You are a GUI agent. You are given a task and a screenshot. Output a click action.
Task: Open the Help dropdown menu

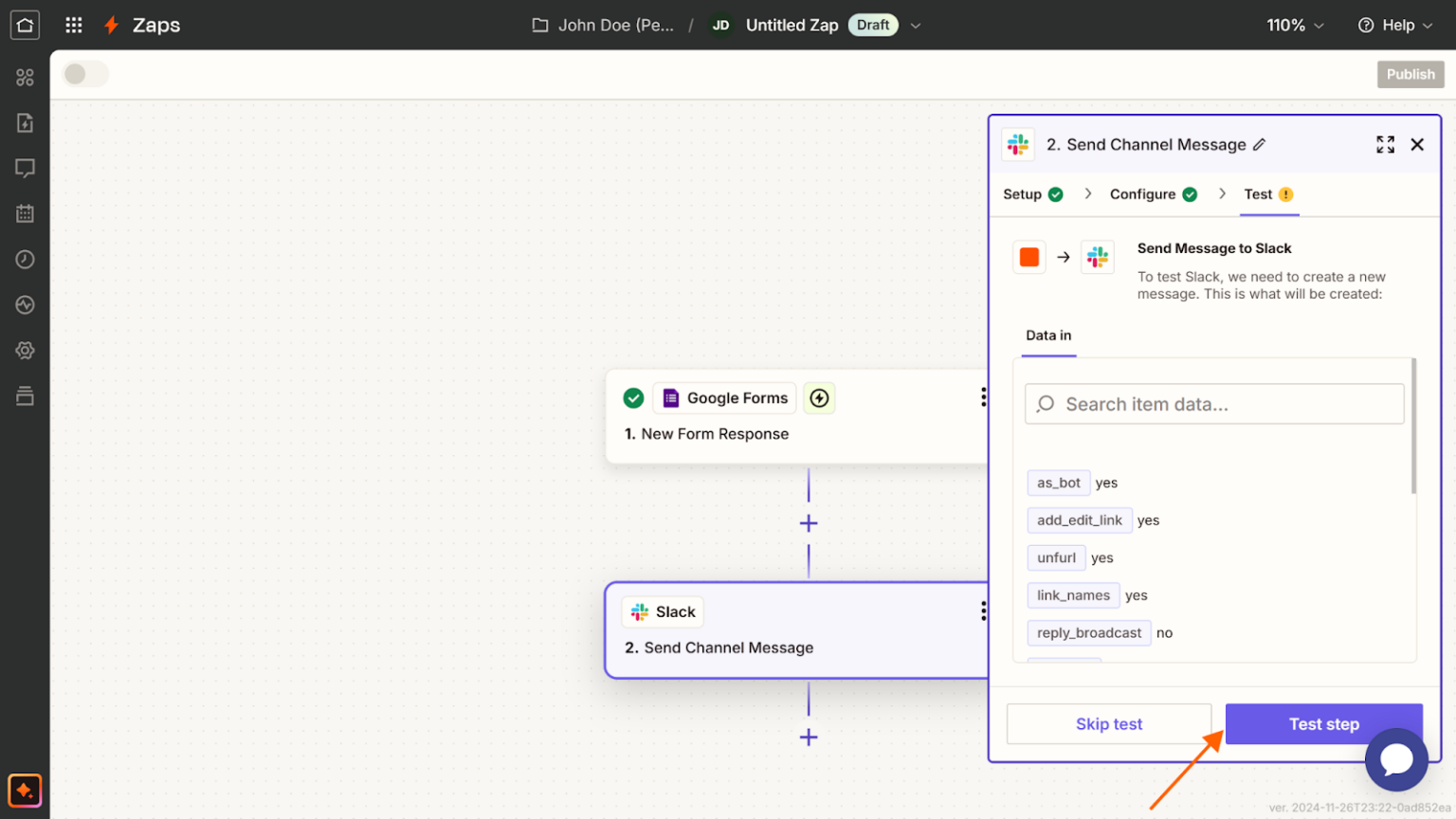click(x=1393, y=25)
